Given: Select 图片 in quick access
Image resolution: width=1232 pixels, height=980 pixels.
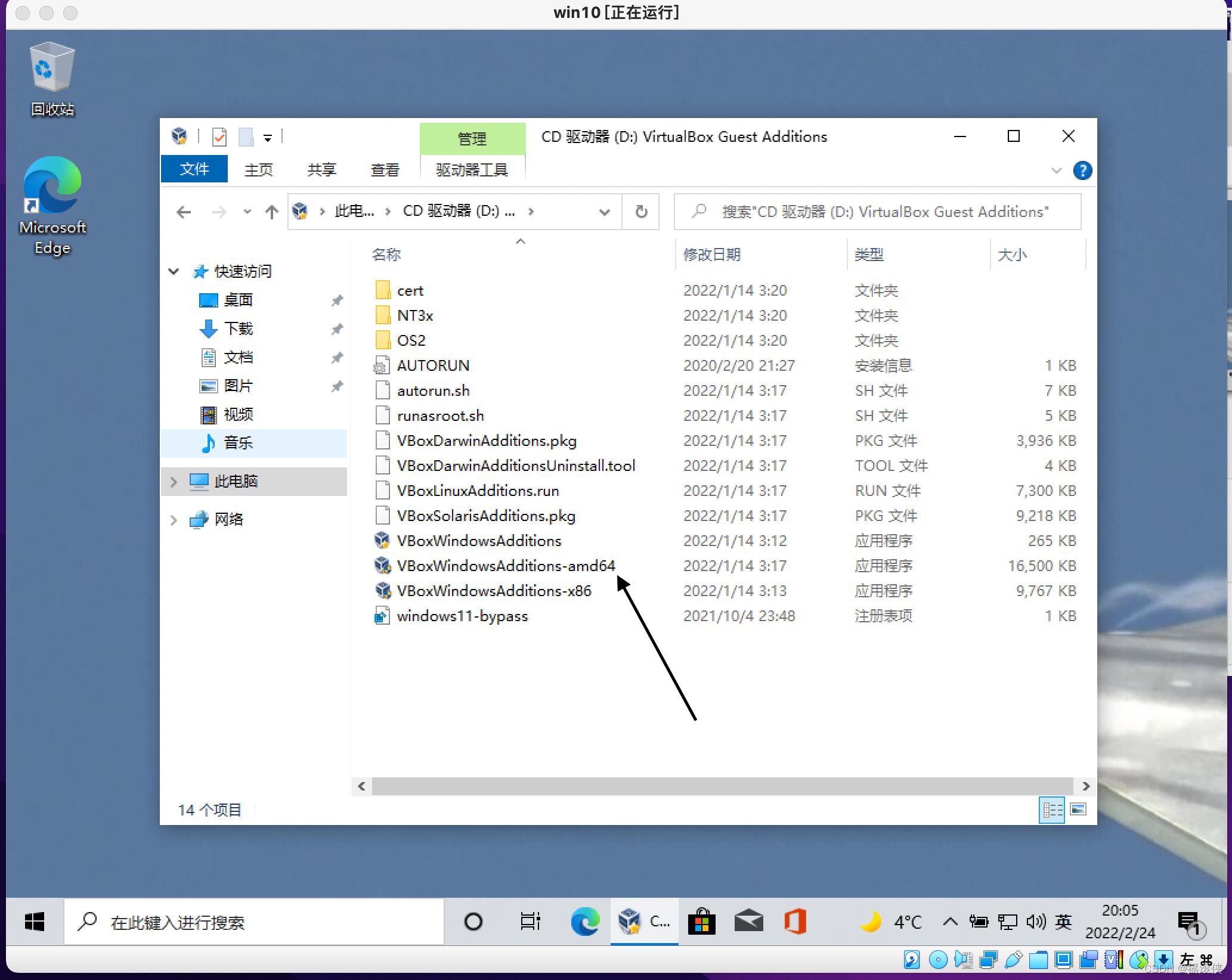Looking at the screenshot, I should click(238, 386).
